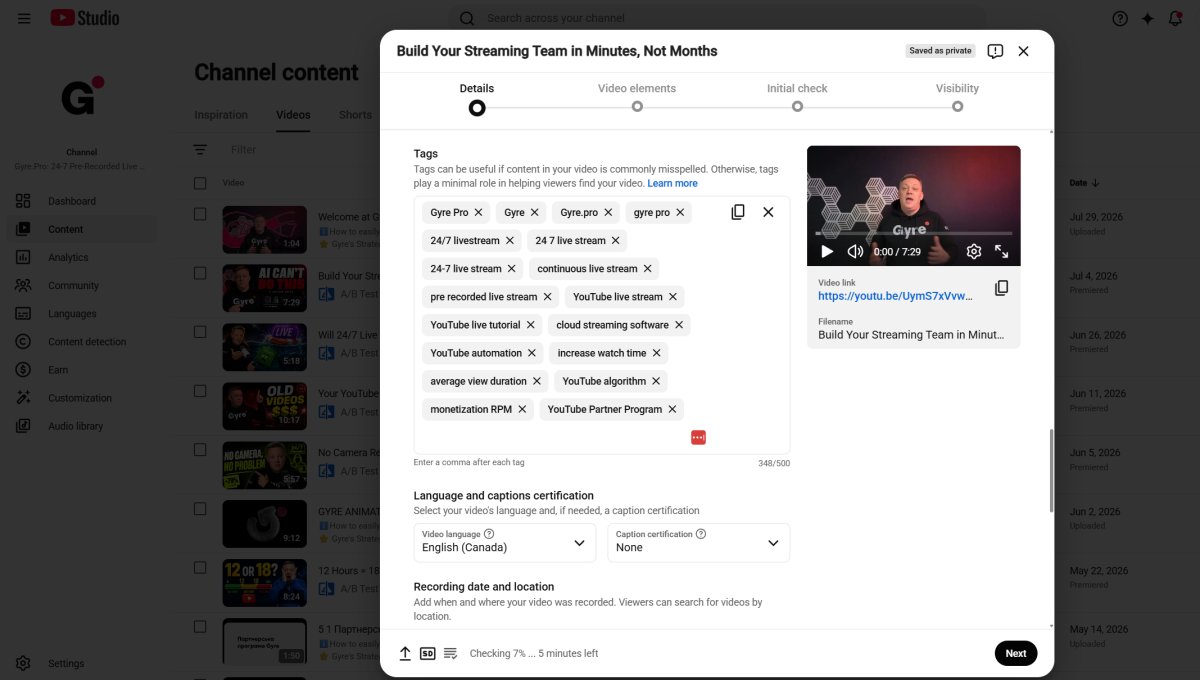Open the Caption certification dropdown
1200x680 pixels.
tap(699, 542)
